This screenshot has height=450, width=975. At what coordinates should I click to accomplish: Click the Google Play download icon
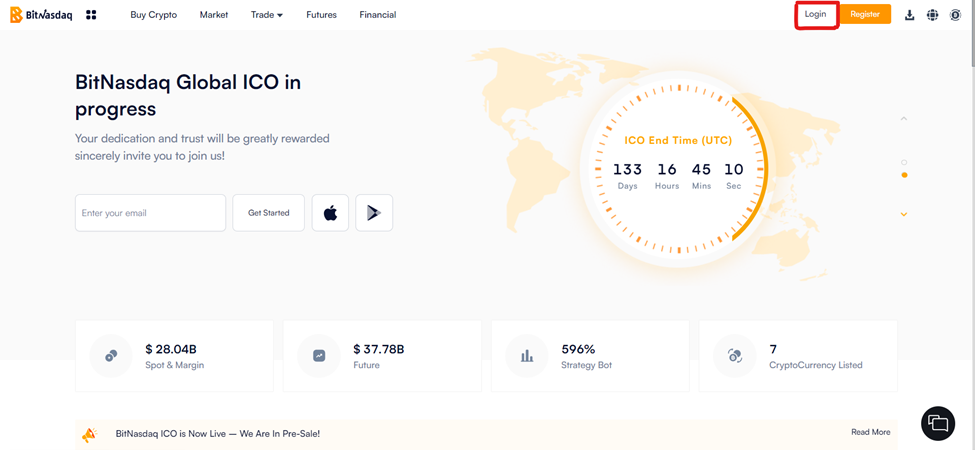click(x=374, y=213)
